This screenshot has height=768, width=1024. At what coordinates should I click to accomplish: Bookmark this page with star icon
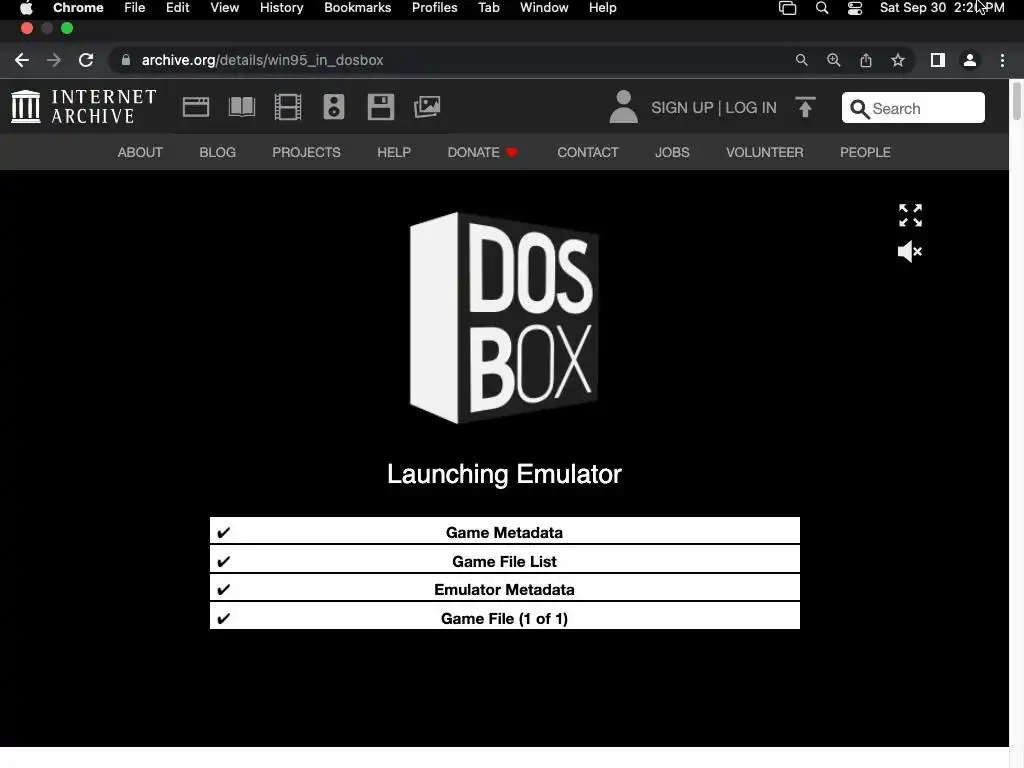(898, 60)
